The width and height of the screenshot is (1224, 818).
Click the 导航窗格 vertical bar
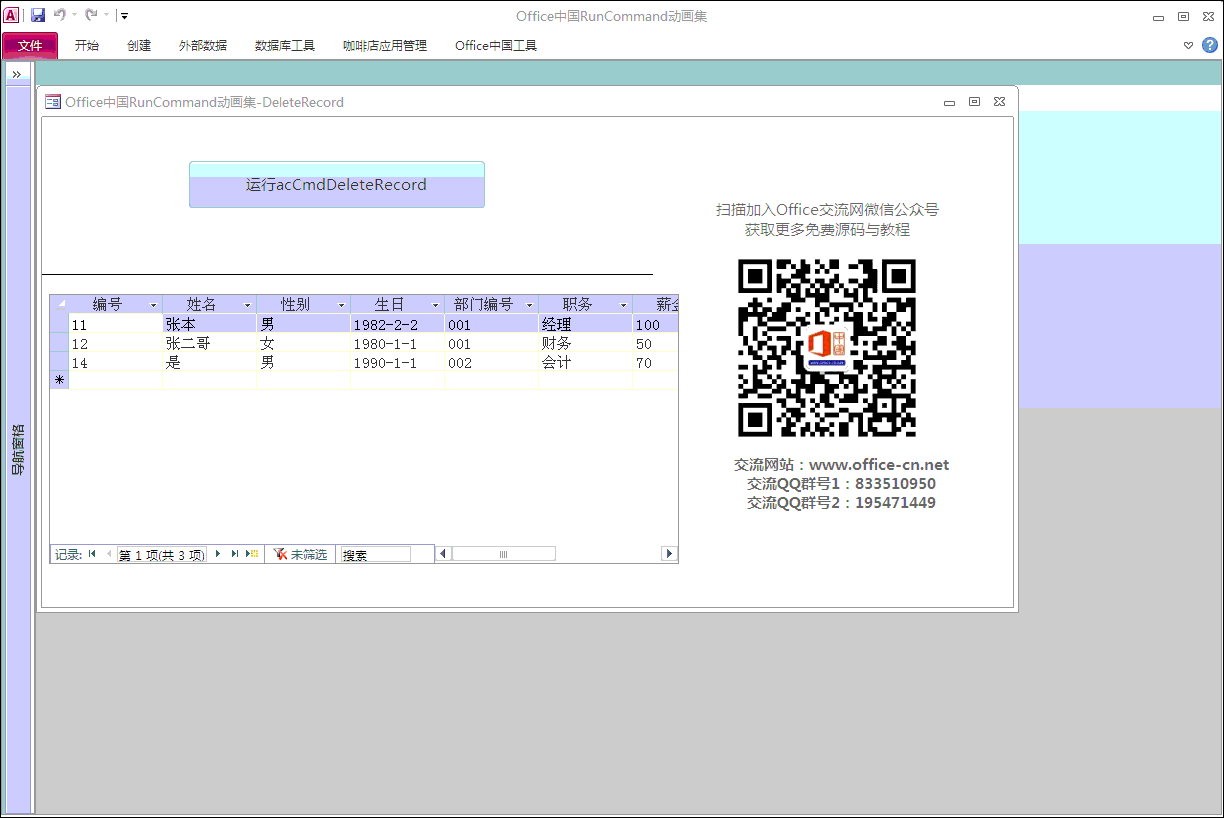18,450
